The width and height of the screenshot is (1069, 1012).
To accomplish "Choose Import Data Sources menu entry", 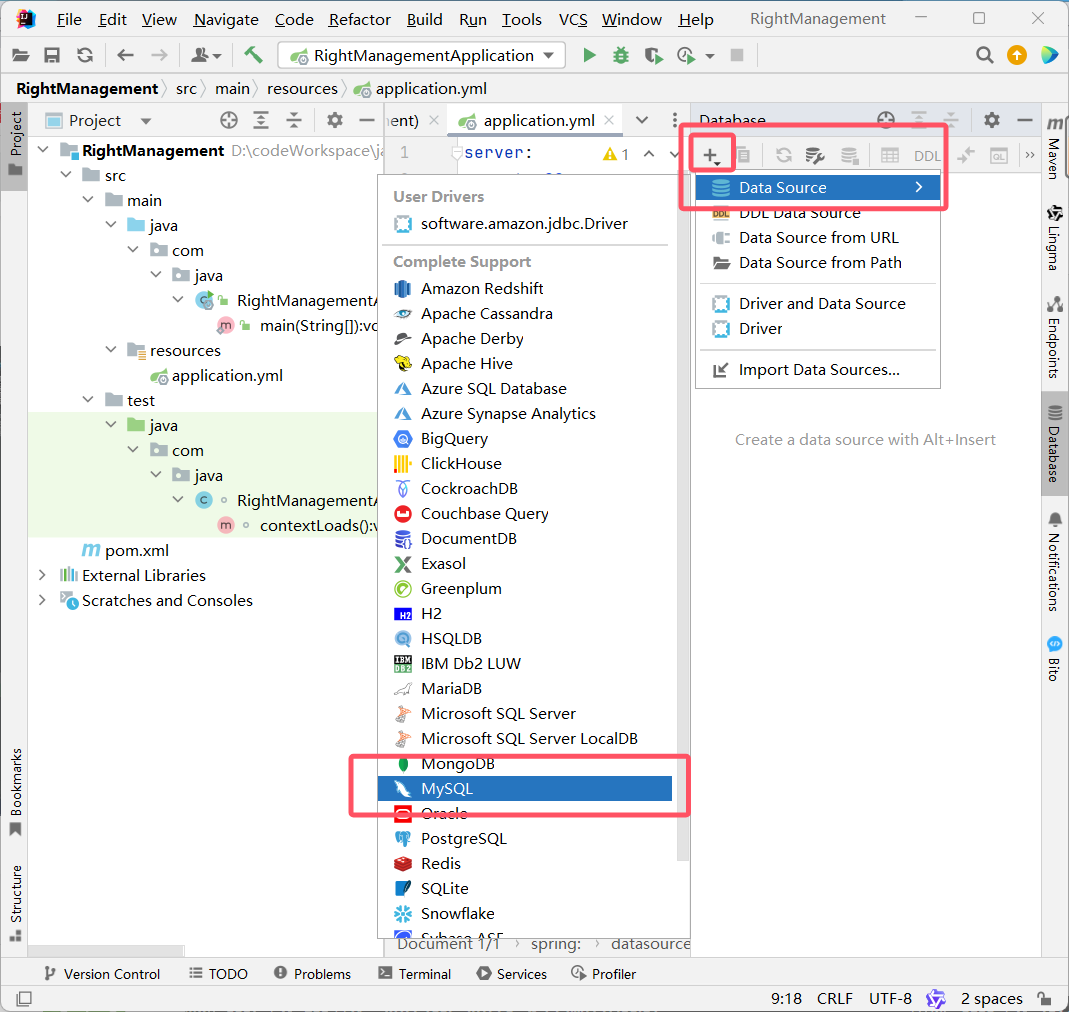I will click(x=818, y=370).
